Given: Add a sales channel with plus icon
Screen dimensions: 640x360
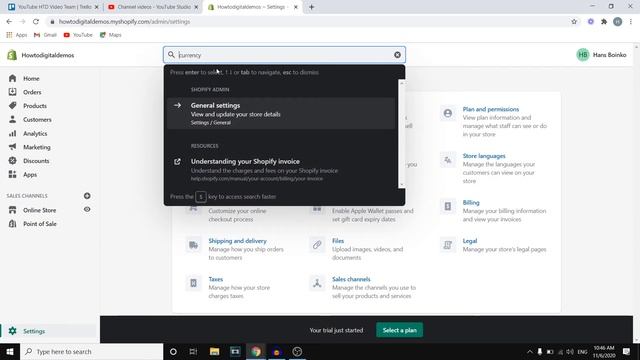Looking at the screenshot, I should tap(87, 196).
